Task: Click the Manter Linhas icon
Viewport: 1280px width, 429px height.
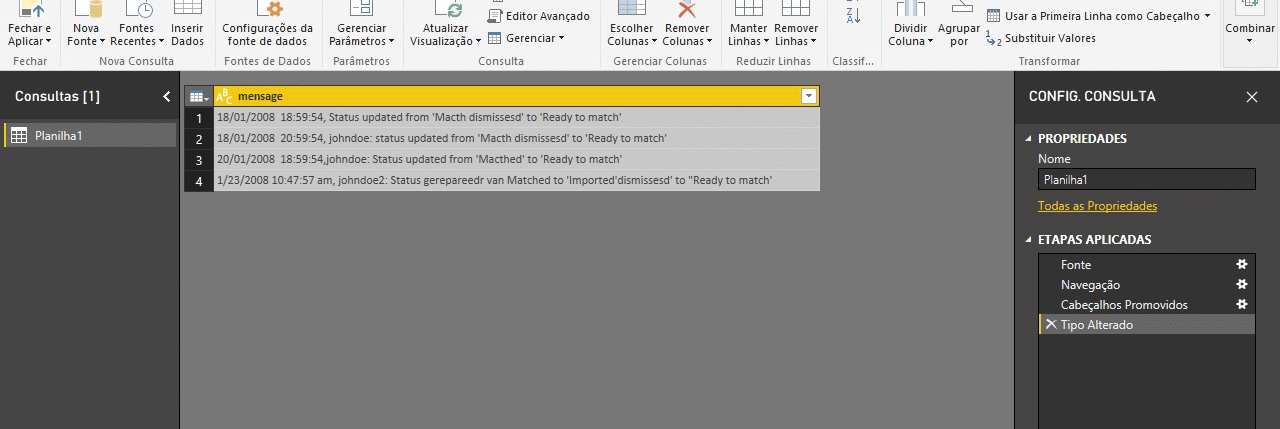Action: (x=748, y=10)
